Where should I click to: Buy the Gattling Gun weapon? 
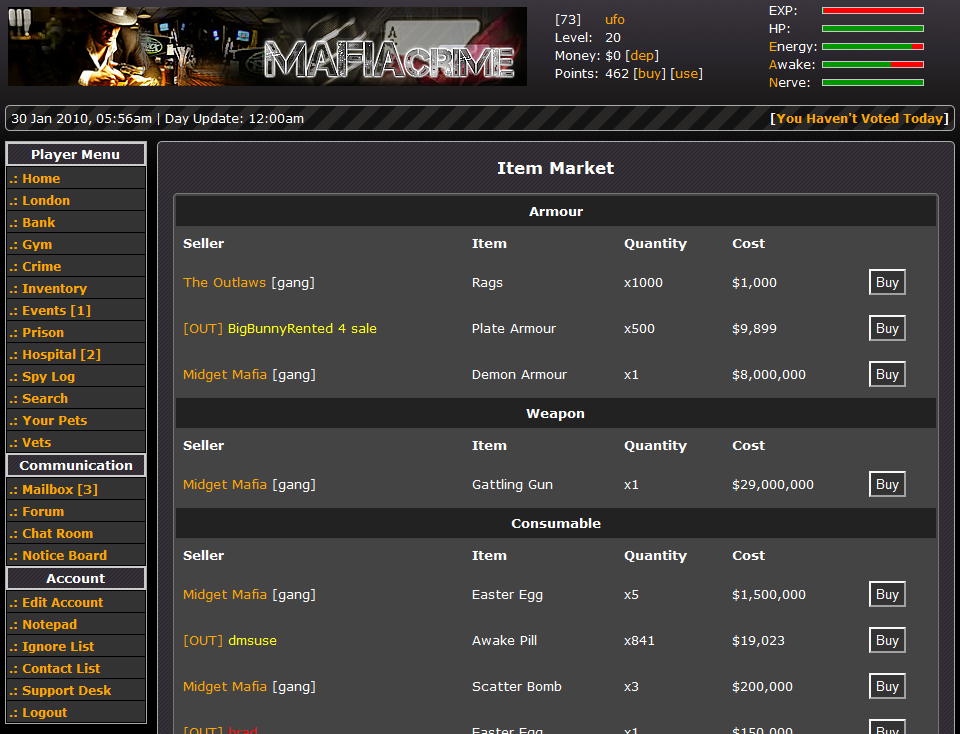pyautogui.click(x=886, y=485)
